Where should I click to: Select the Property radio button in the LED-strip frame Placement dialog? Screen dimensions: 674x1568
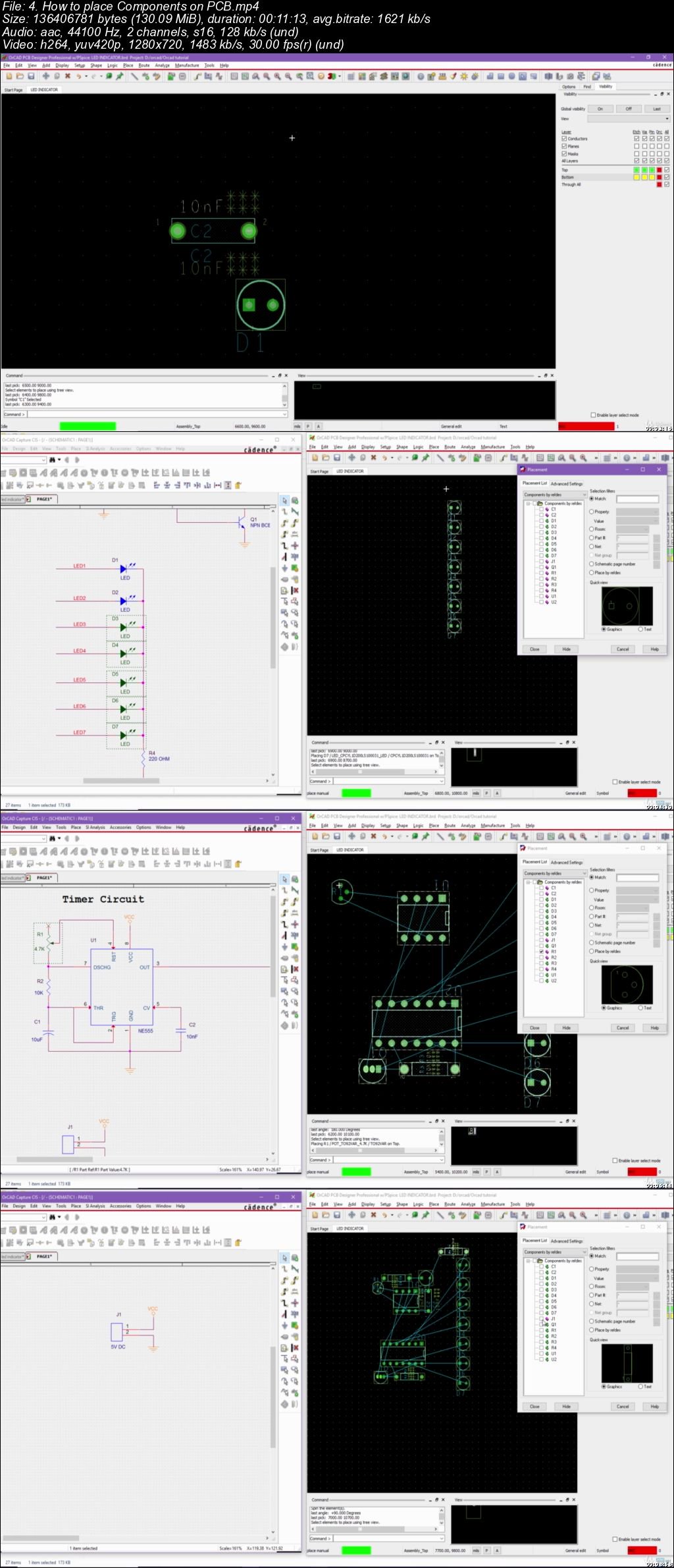[592, 512]
